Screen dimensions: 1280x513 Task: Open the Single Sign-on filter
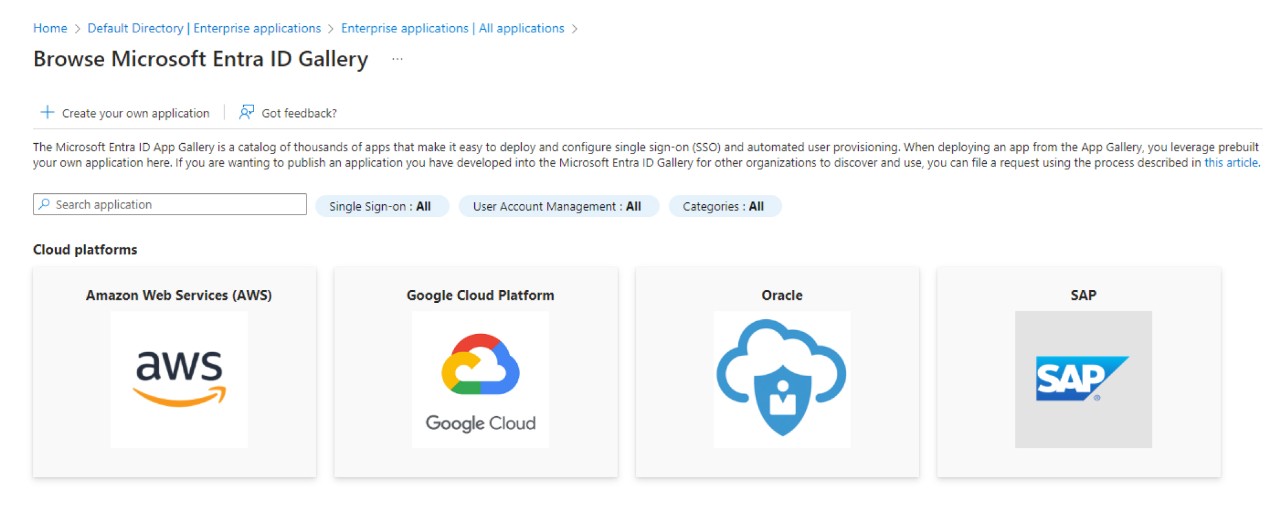pos(381,207)
